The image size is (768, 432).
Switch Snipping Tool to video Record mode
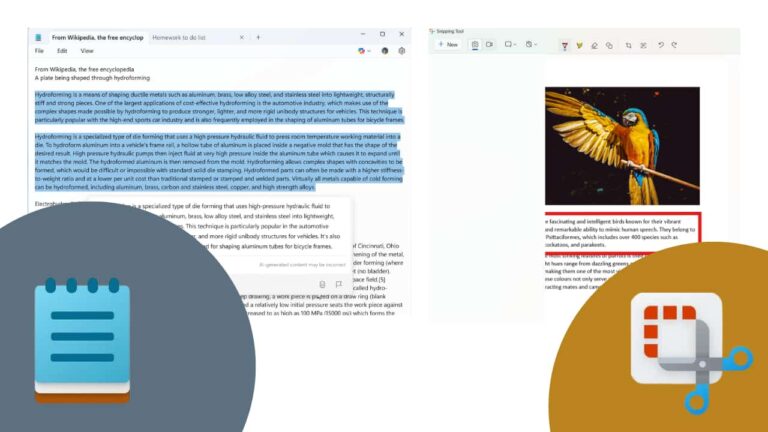[x=489, y=45]
